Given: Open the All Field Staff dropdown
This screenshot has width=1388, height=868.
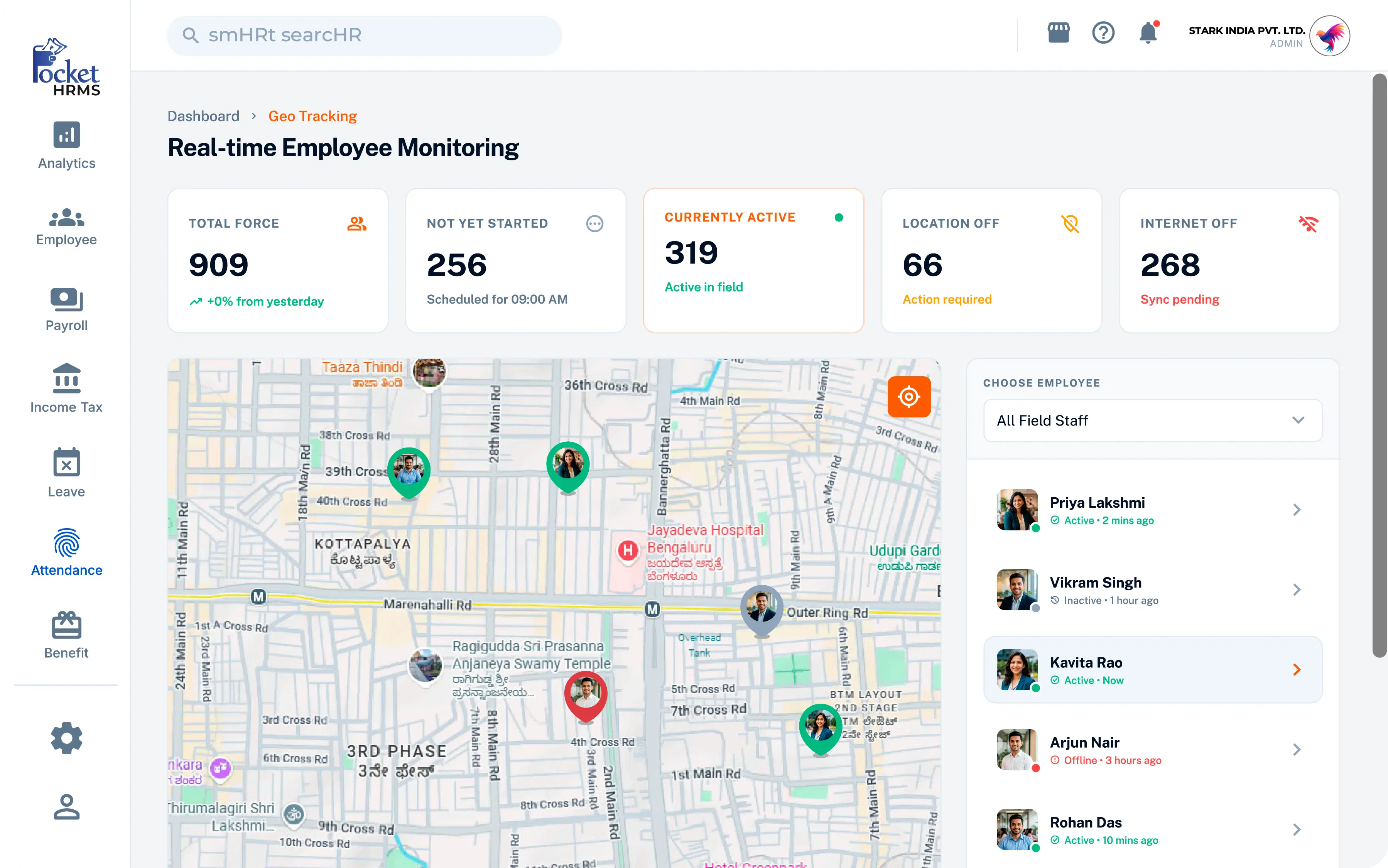Looking at the screenshot, I should pos(1153,420).
